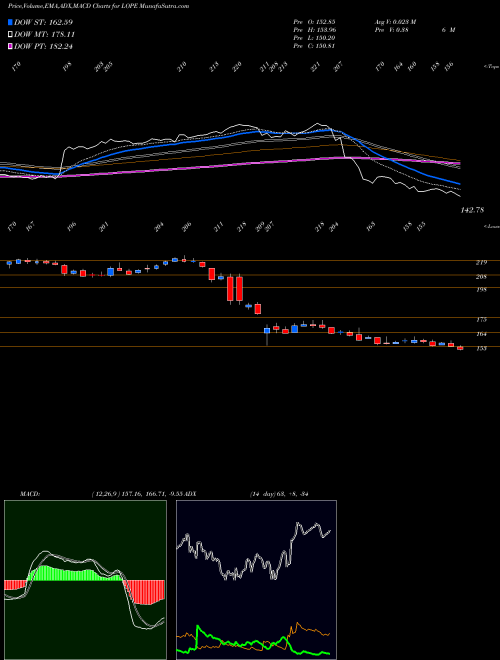Click the 220 tops label
This screenshot has width=500, height=660.
click(x=237, y=67)
